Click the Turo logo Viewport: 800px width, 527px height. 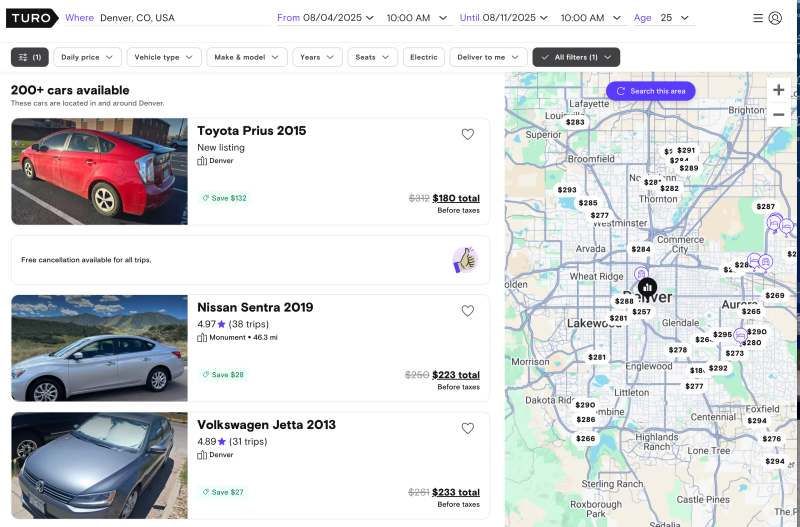[32, 18]
